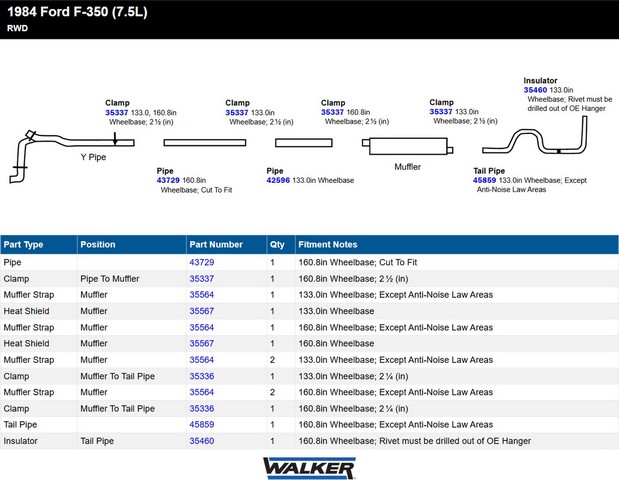Click the Y Pipe diagram illustration
619x480 pixels.
tap(71, 156)
